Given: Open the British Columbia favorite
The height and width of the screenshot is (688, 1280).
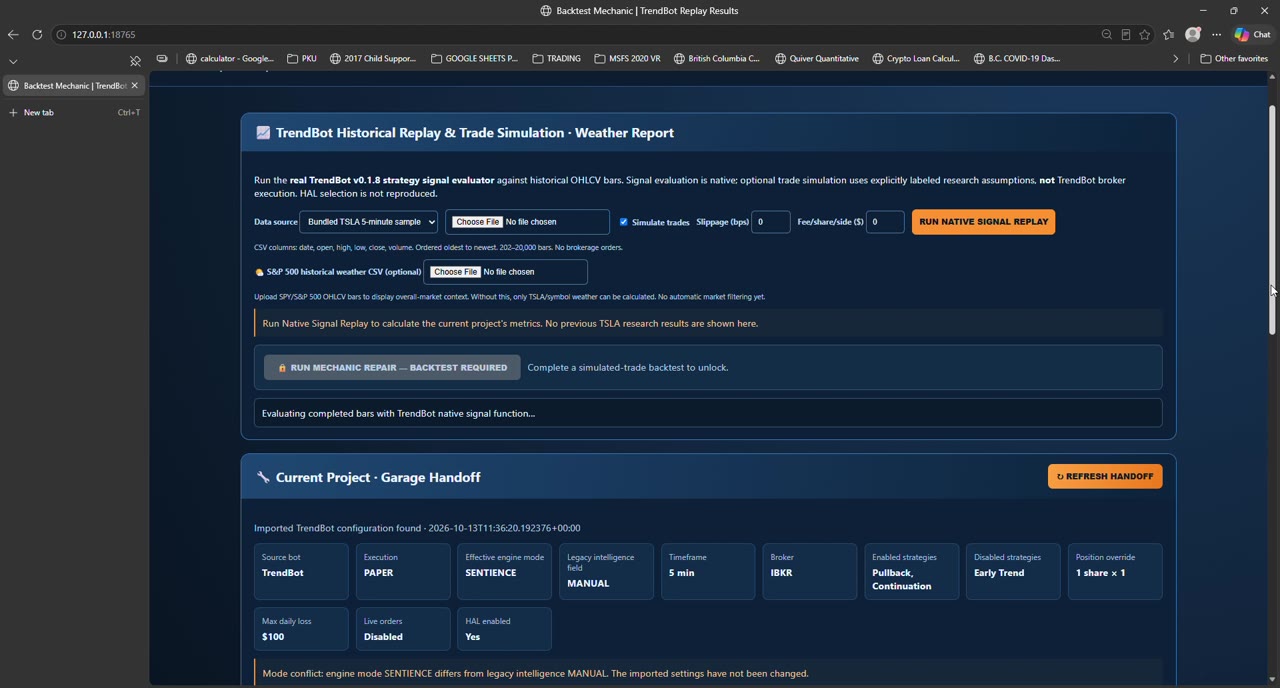Looking at the screenshot, I should point(717,59).
